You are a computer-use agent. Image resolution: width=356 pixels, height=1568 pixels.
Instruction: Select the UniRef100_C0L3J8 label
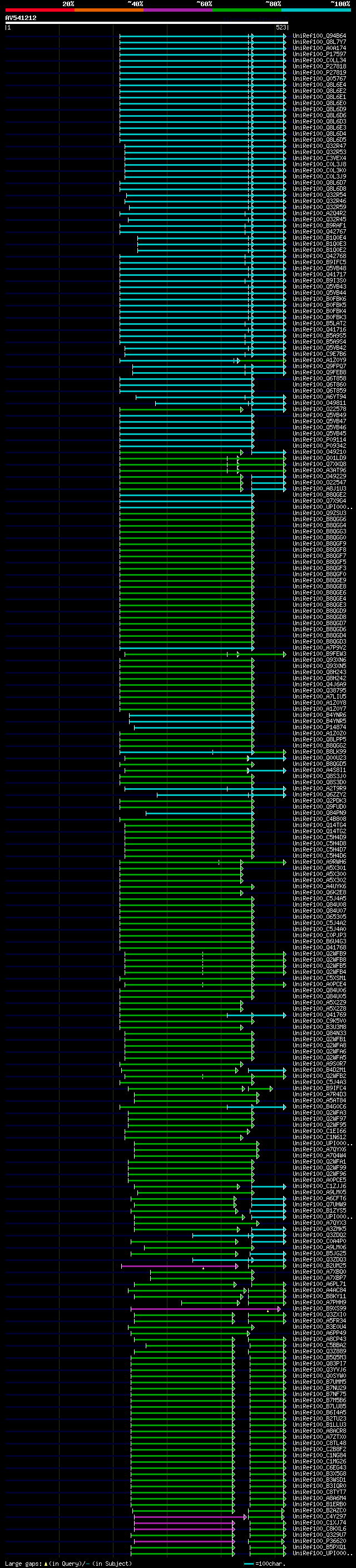[319, 164]
